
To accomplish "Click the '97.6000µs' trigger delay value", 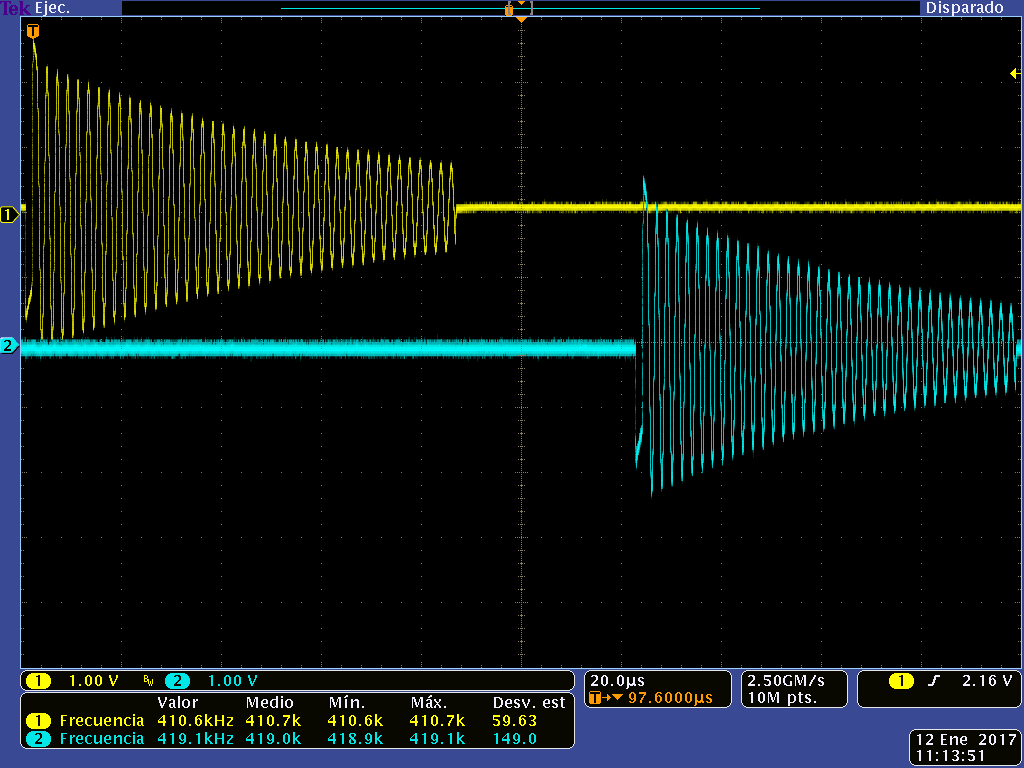I will point(670,698).
